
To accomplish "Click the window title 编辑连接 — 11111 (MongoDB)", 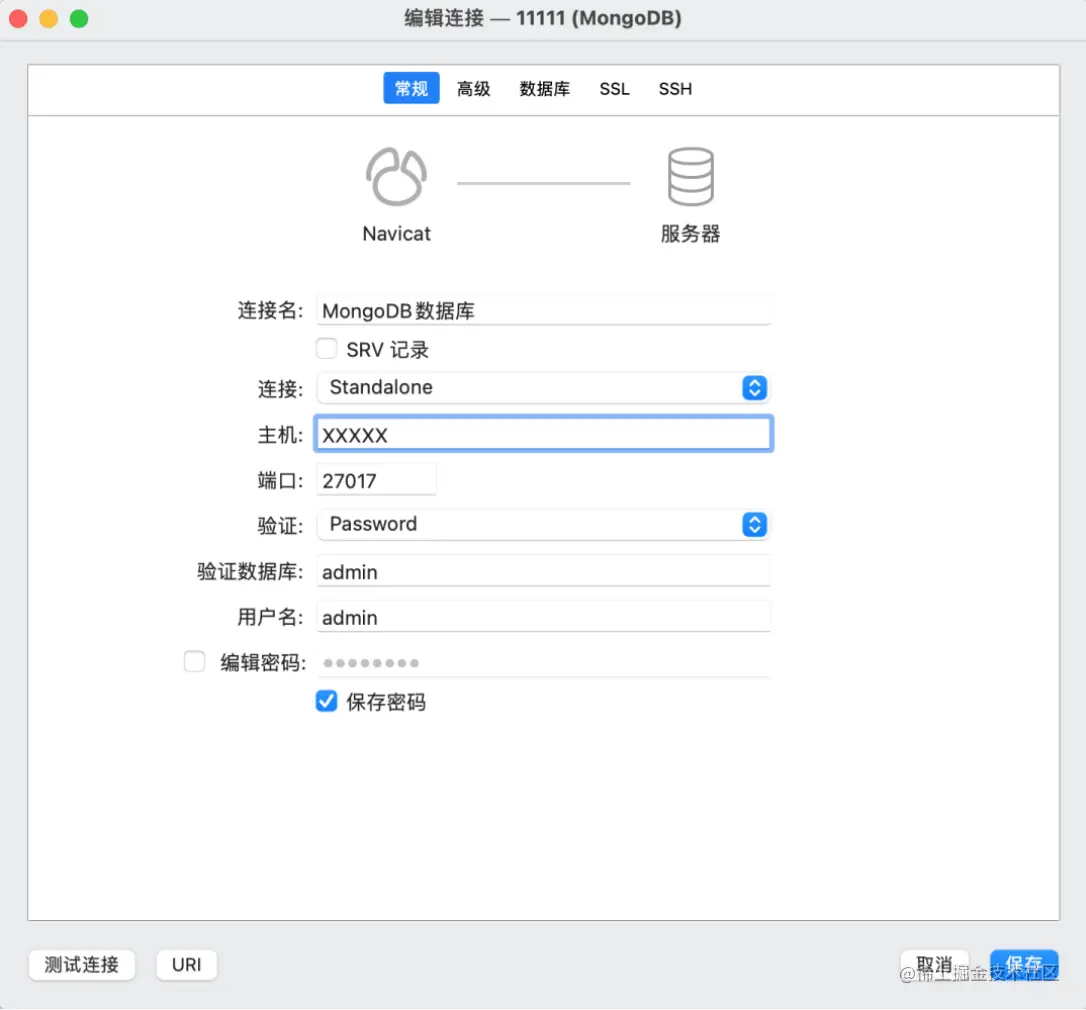I will tap(543, 18).
